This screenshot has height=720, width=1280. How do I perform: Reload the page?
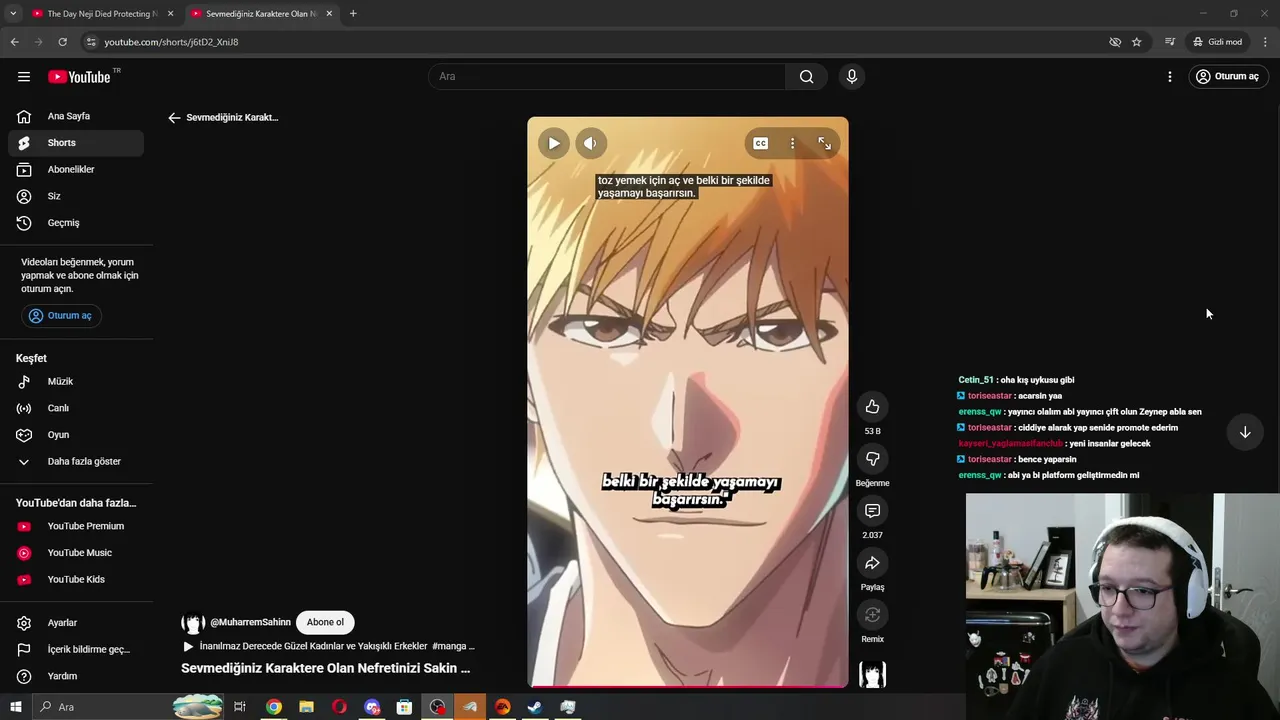click(x=62, y=42)
